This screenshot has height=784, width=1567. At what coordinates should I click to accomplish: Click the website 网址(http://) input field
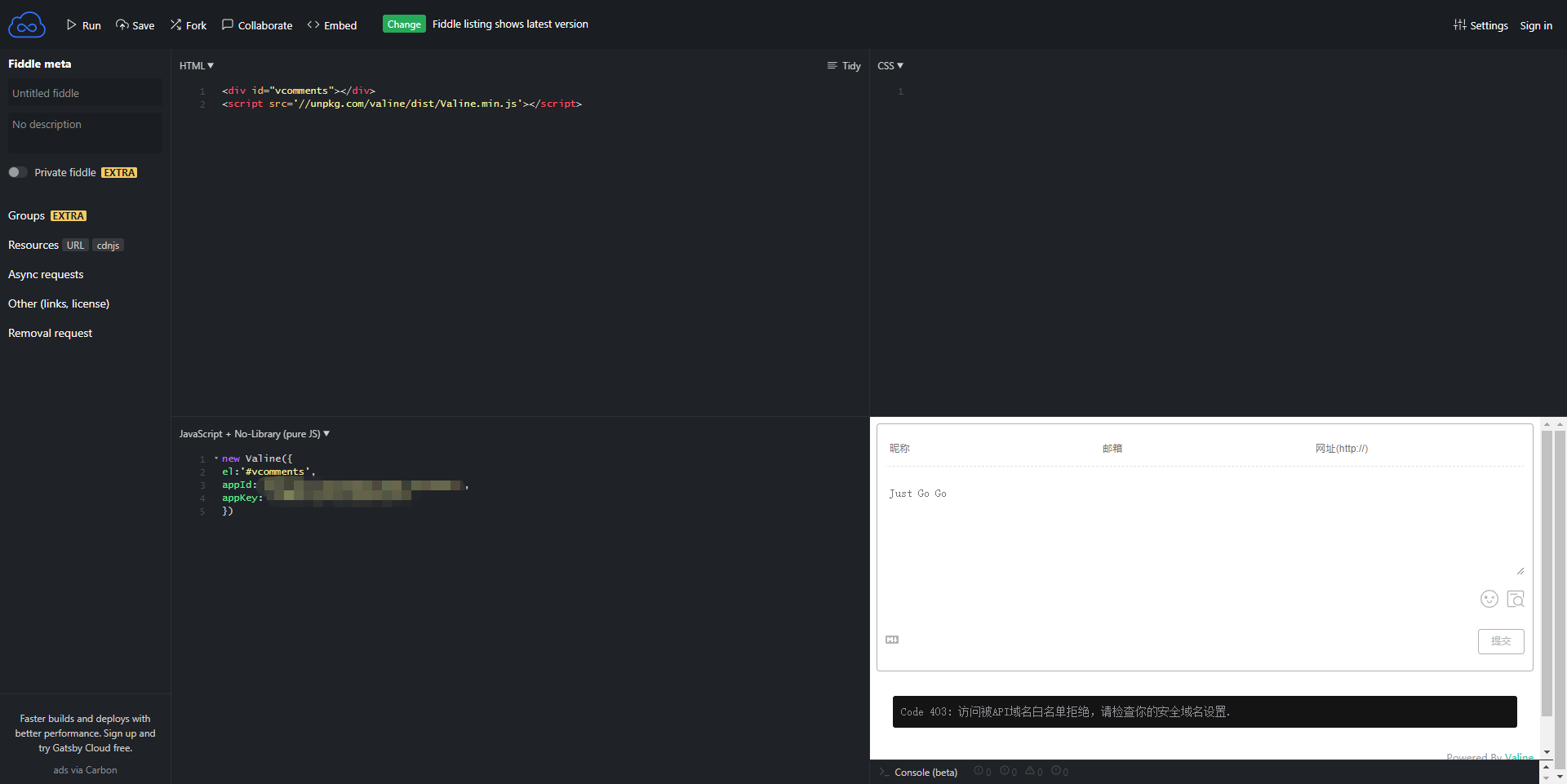(x=1418, y=448)
